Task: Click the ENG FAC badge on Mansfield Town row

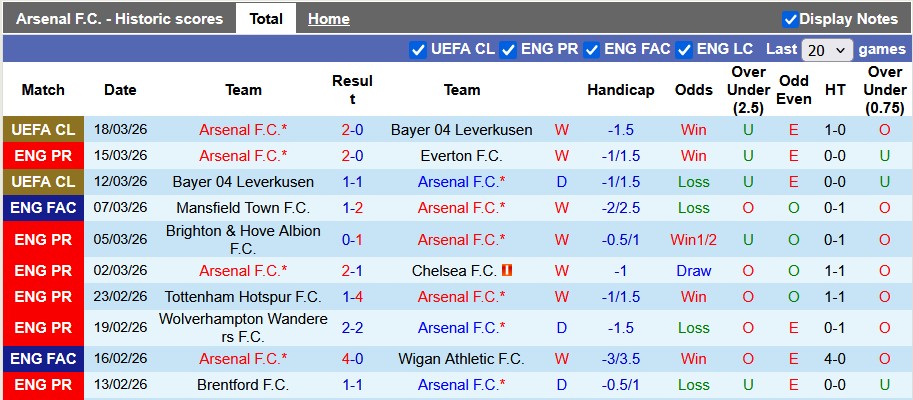Action: point(43,208)
